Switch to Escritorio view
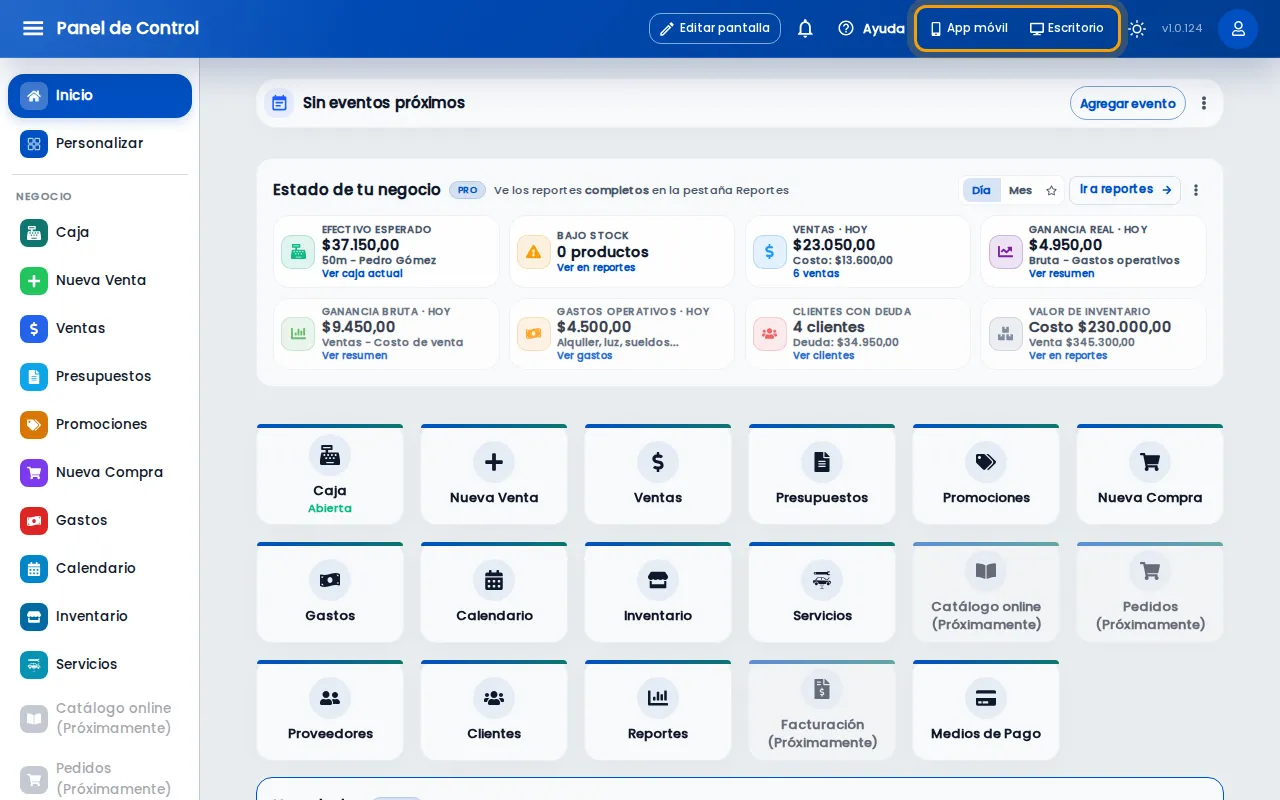Image resolution: width=1280 pixels, height=800 pixels. pos(1067,28)
